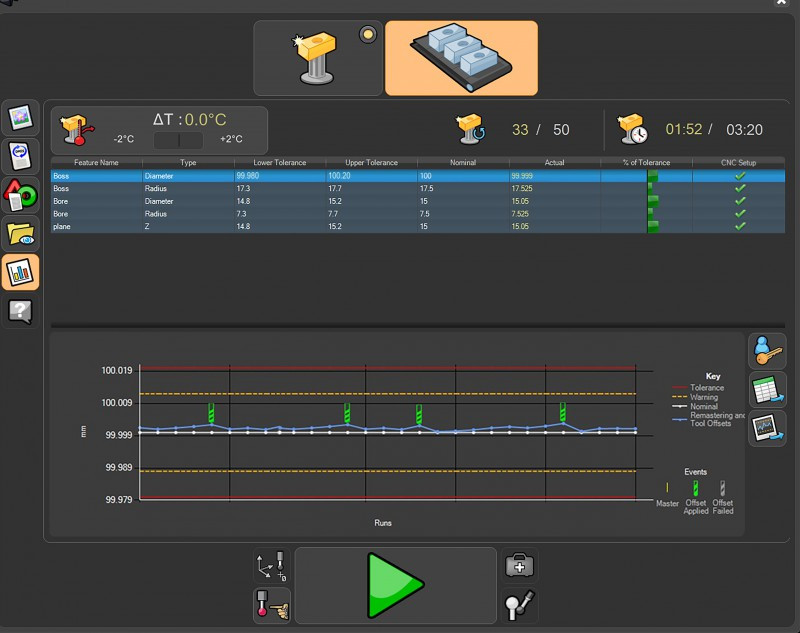Screen dimensions: 800x633
Task: Open the probe coordinate axes setup icon
Action: tap(272, 566)
